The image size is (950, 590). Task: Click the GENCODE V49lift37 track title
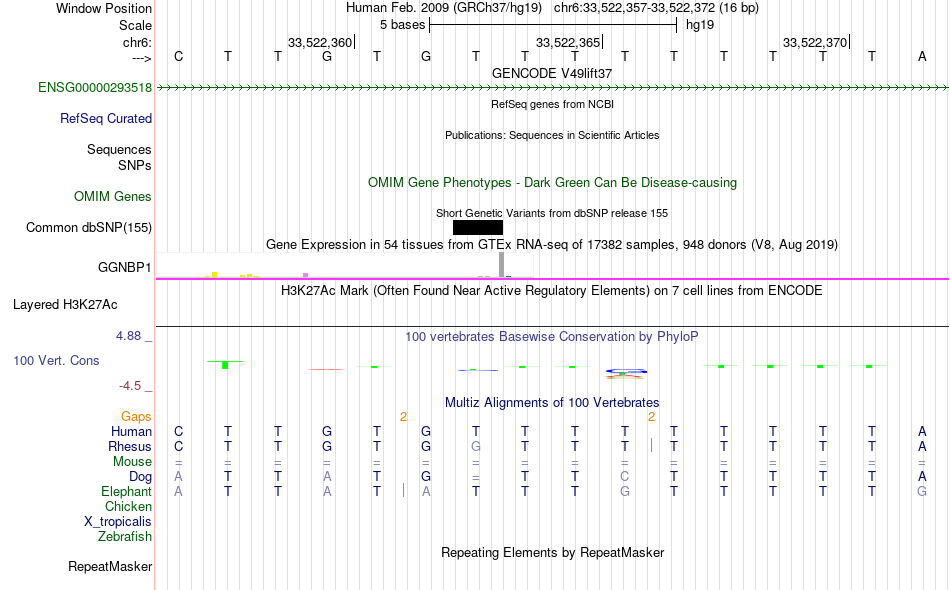[x=552, y=73]
